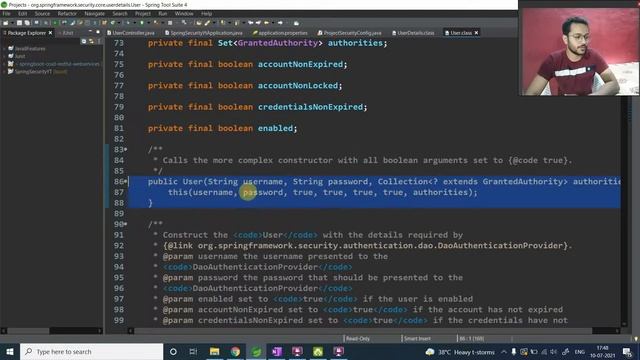Screen dimensions: 640x360
Task: Click the Read-Only status bar entry
Action: (x=358, y=338)
